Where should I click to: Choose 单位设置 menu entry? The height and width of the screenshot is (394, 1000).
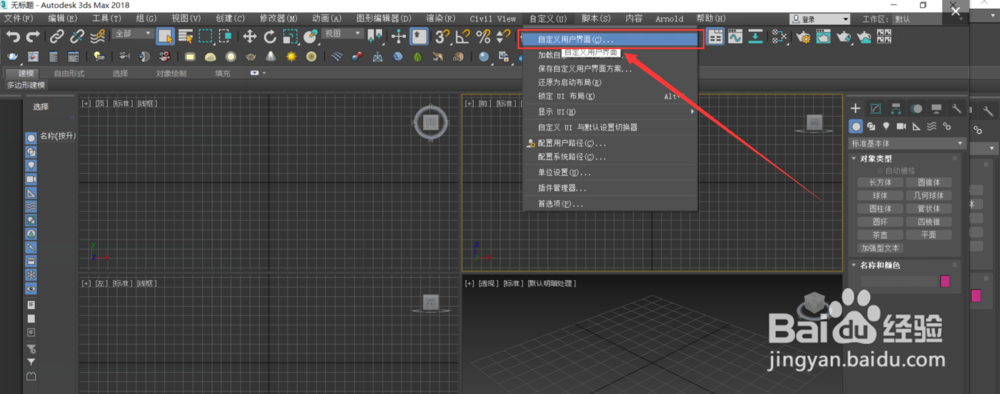pos(610,173)
